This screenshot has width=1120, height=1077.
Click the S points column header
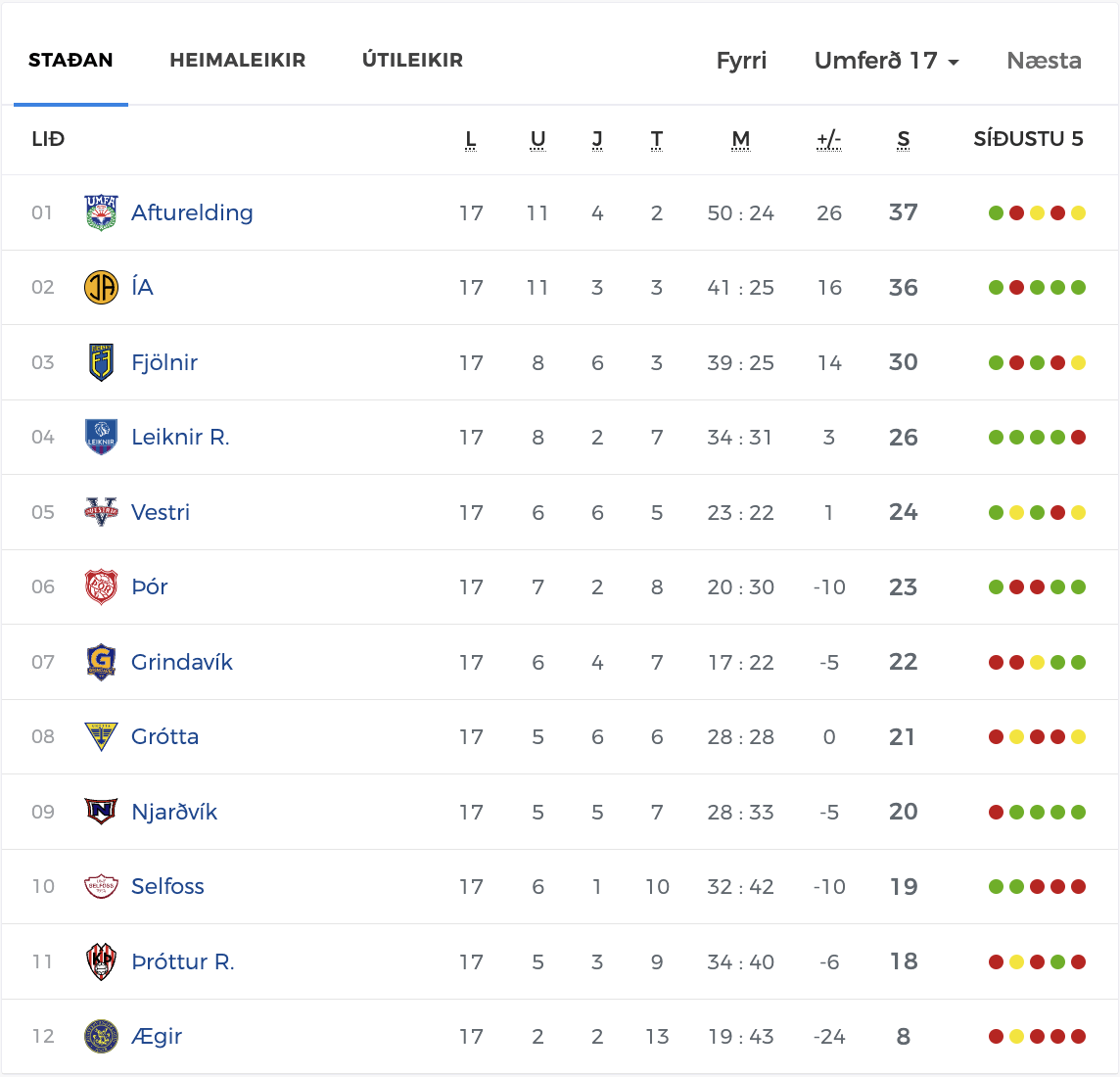click(x=903, y=140)
